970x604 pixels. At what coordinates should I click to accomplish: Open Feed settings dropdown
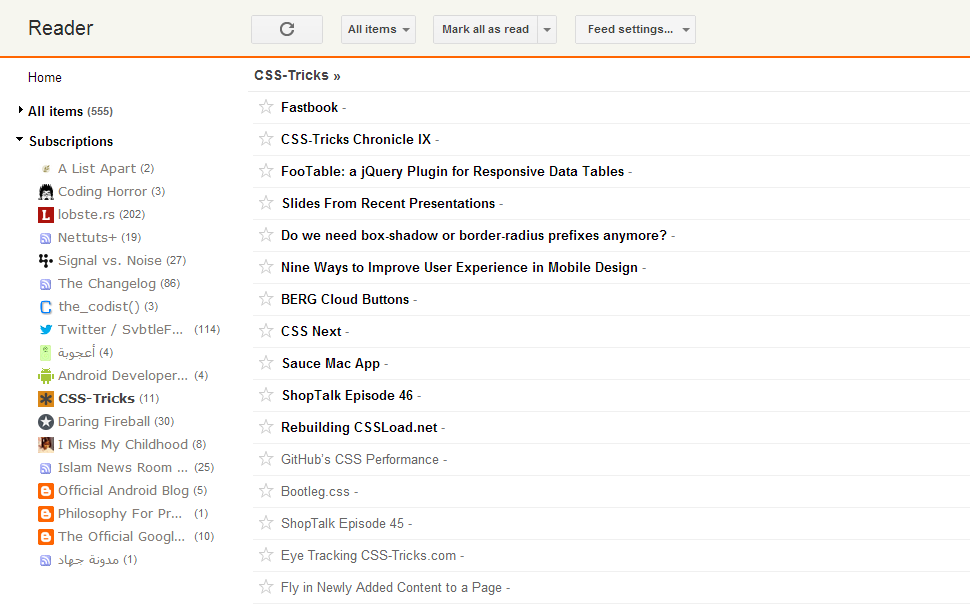(x=635, y=29)
